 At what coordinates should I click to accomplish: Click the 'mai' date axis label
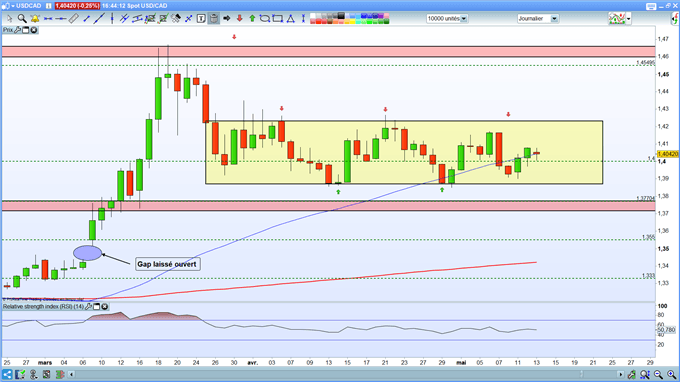461,362
